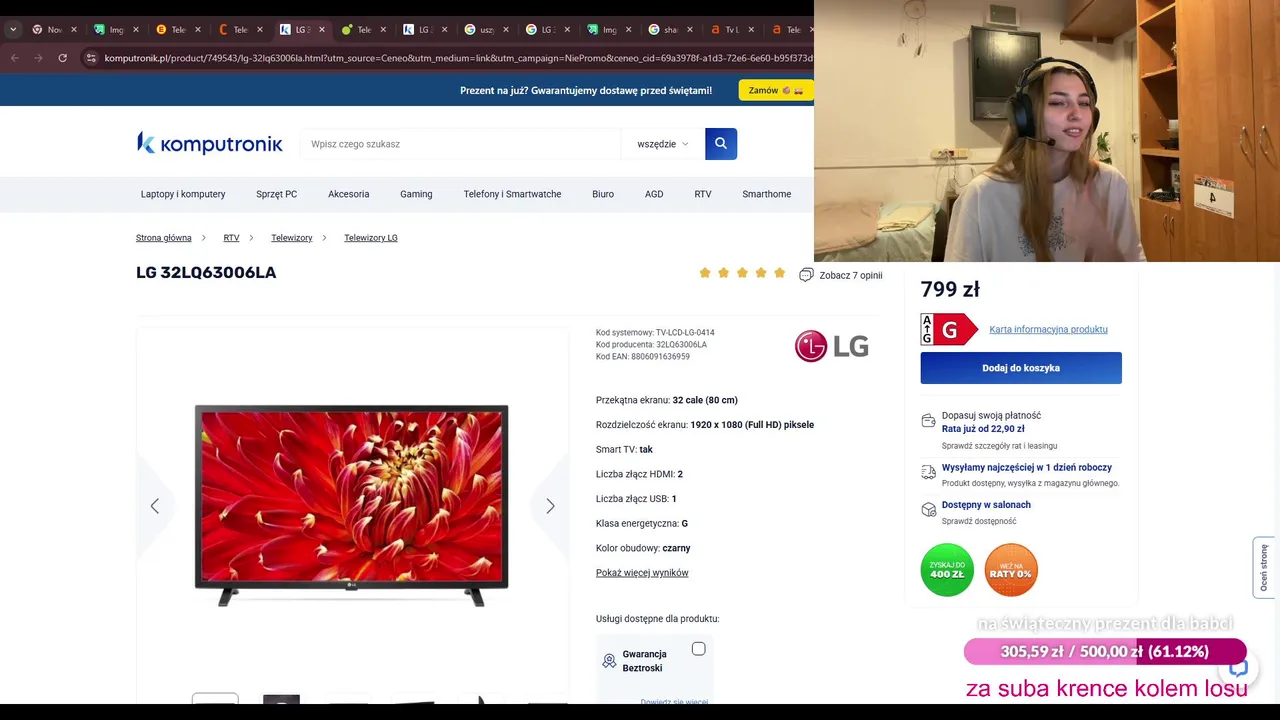1280x720 pixels.
Task: Go back in browser history
Action: [14, 58]
